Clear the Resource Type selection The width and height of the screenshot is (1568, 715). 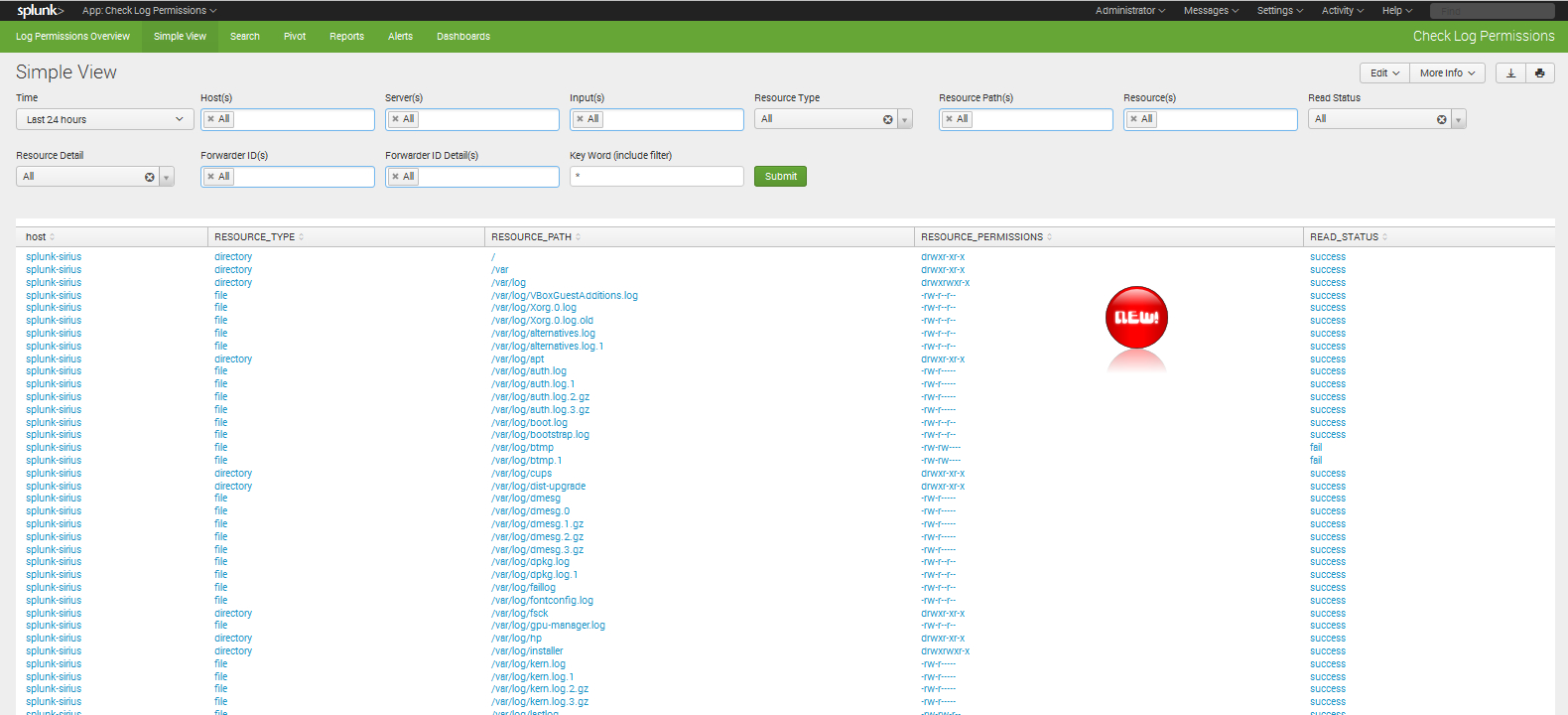point(887,119)
